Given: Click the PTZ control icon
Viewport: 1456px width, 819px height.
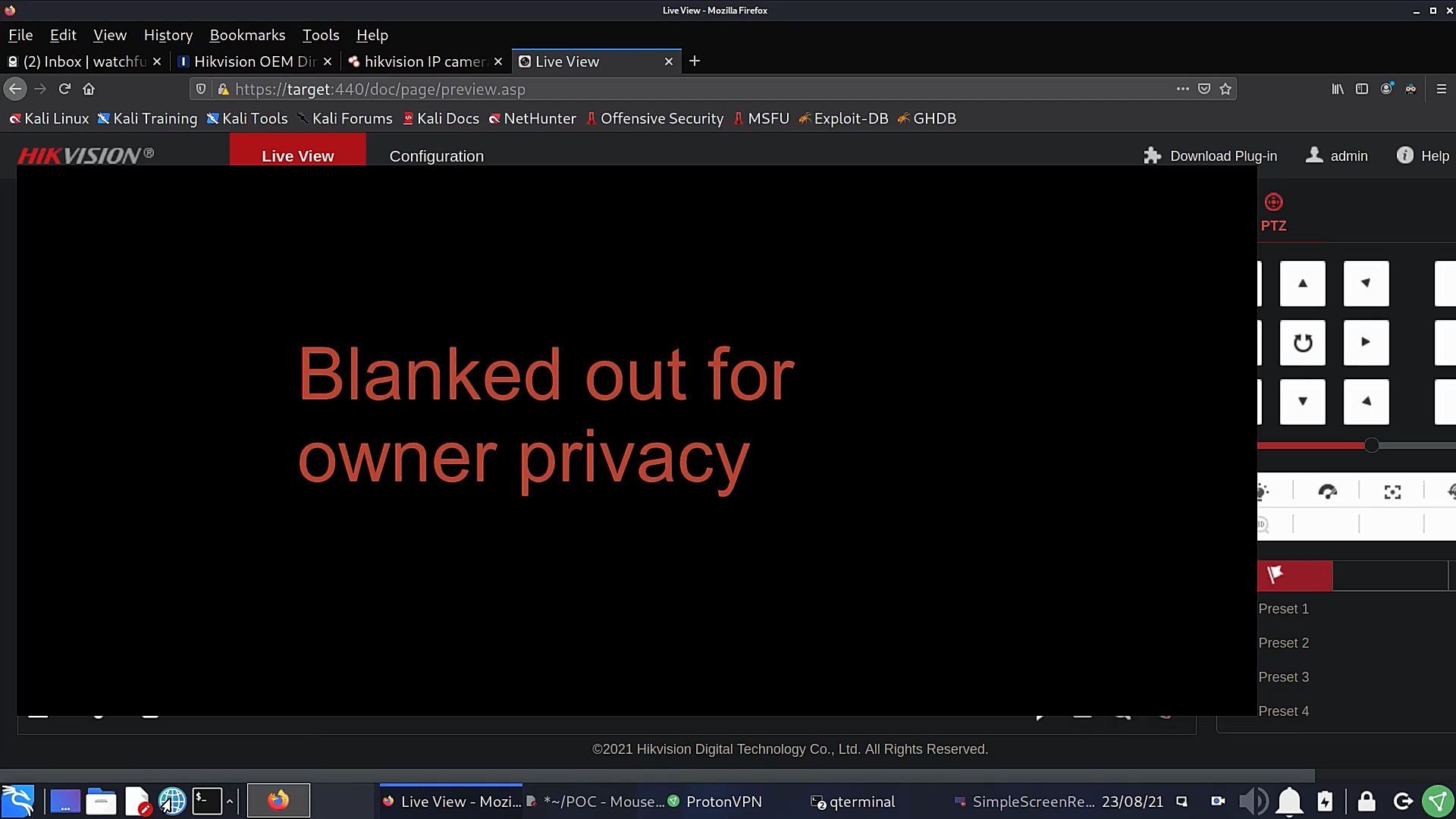Looking at the screenshot, I should (x=1273, y=201).
